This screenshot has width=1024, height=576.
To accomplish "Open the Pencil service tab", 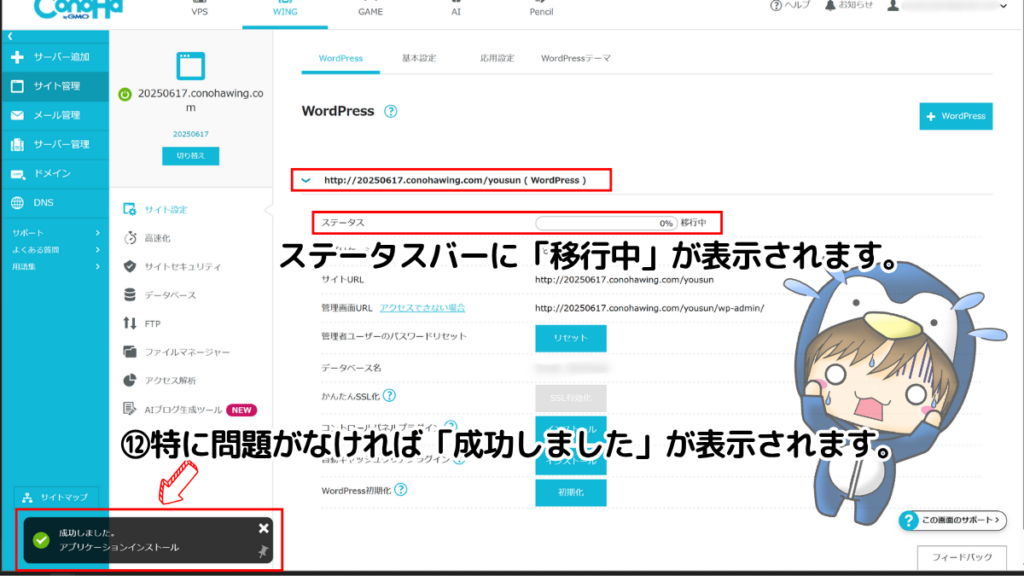I will [x=541, y=11].
